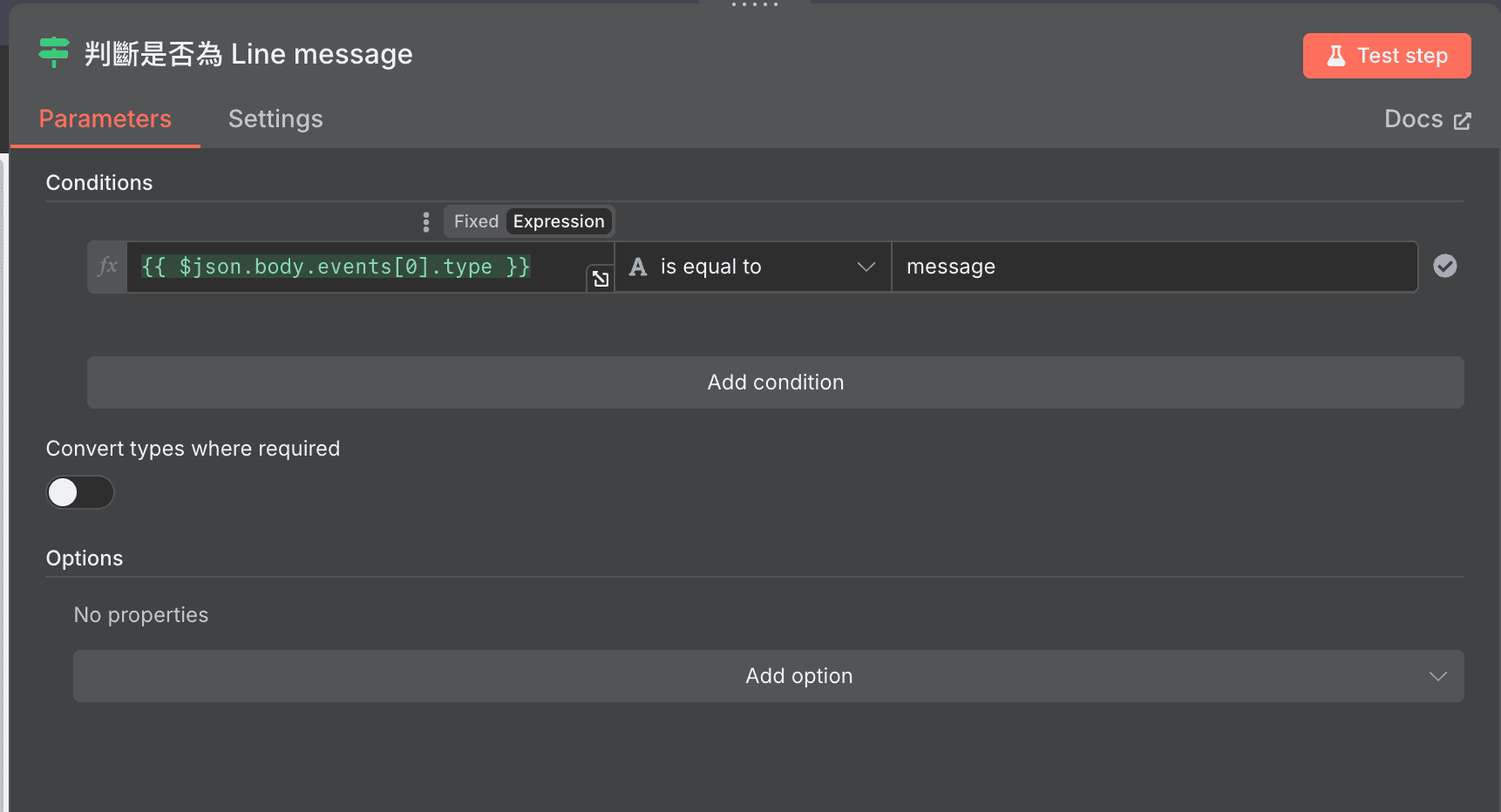The width and height of the screenshot is (1501, 812).
Task: Open the Docs link
Action: 1413,119
